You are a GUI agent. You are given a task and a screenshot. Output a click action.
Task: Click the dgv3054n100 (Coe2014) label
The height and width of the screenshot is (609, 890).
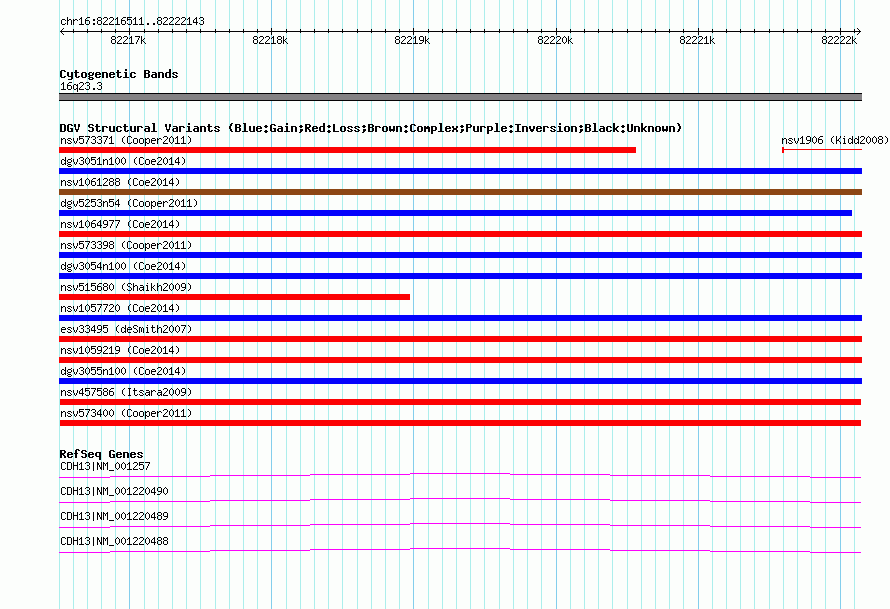click(123, 266)
